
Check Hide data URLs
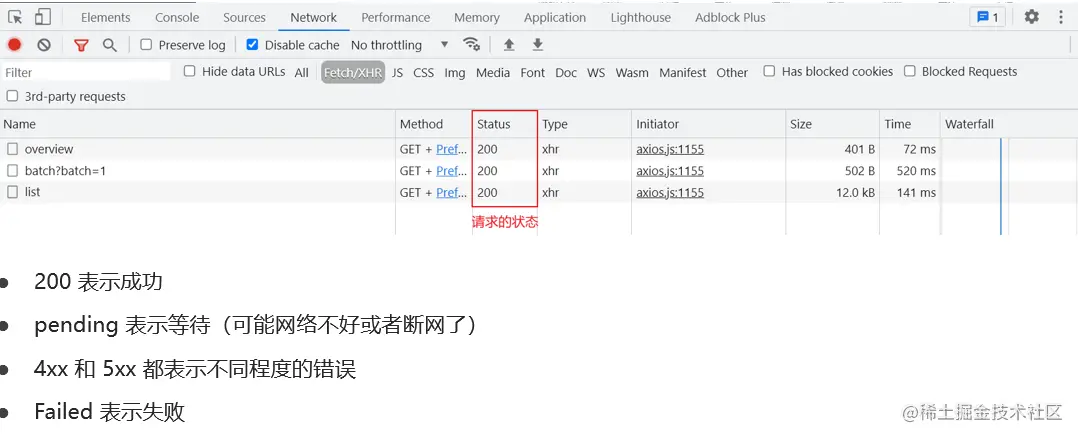tap(189, 71)
